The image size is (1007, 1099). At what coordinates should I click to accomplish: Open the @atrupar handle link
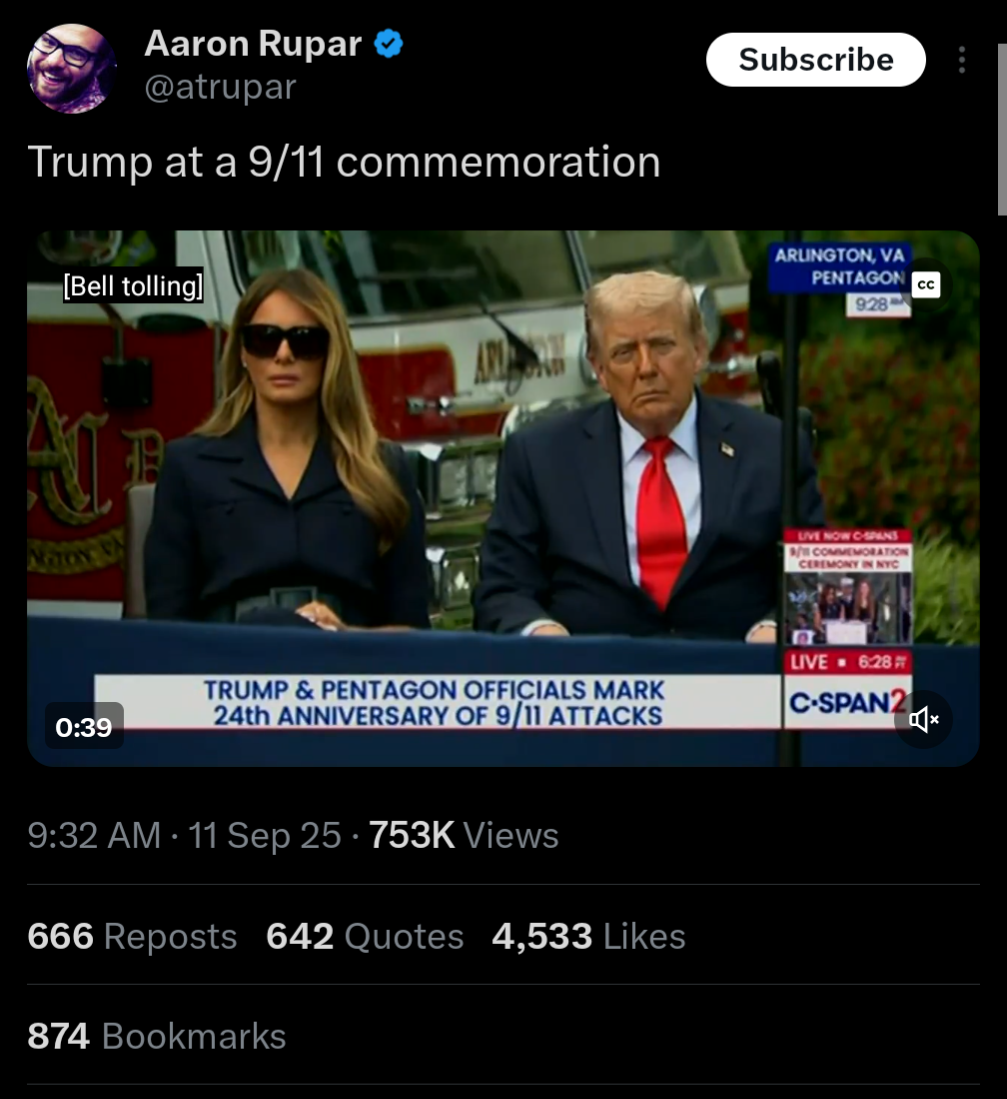[x=220, y=87]
